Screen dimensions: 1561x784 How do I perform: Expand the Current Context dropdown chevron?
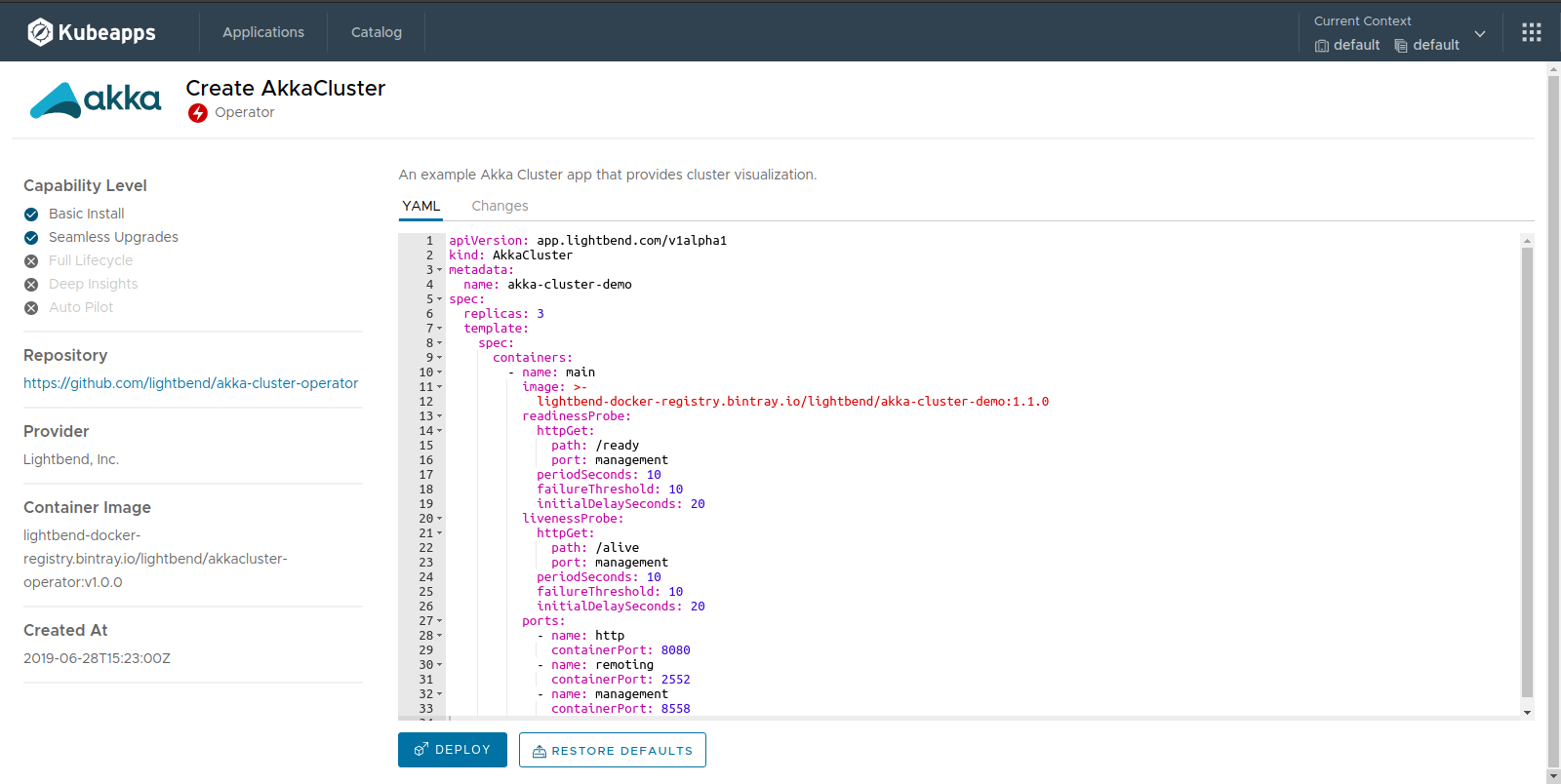coord(1480,34)
